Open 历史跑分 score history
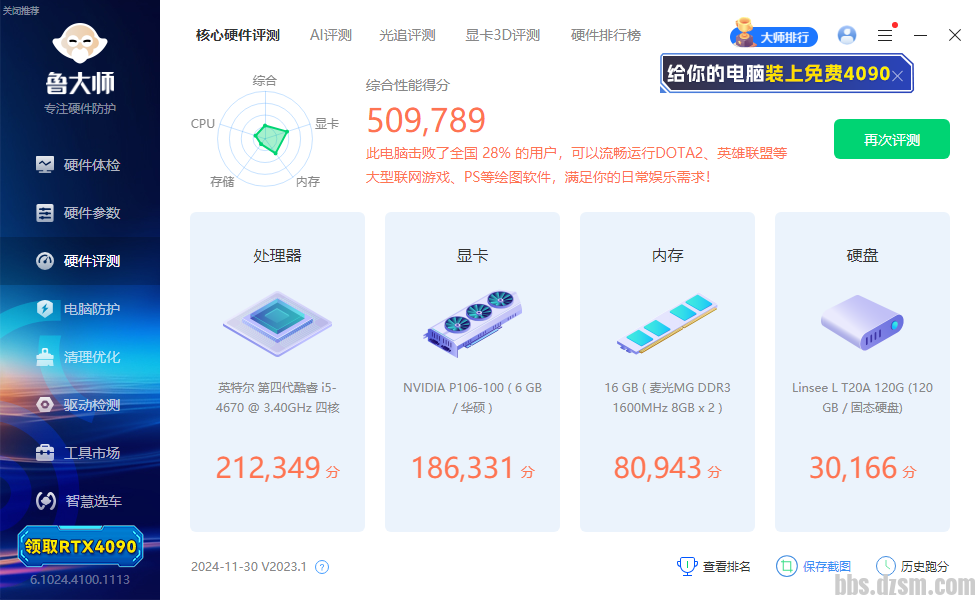 tap(912, 567)
